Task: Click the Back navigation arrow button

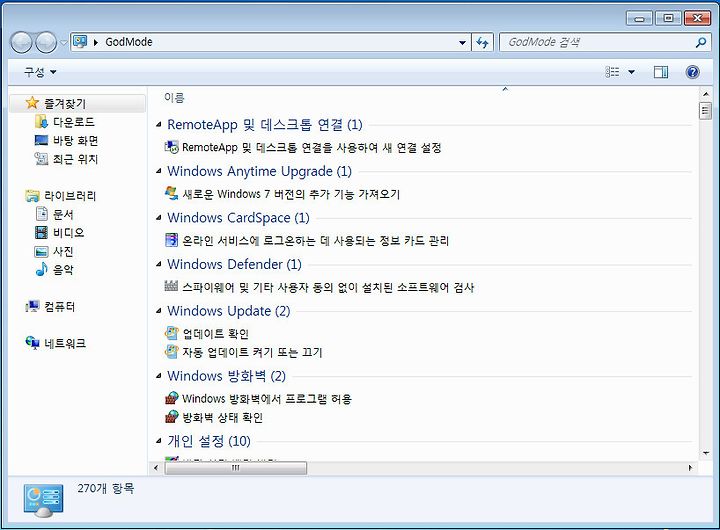Action: click(21, 43)
